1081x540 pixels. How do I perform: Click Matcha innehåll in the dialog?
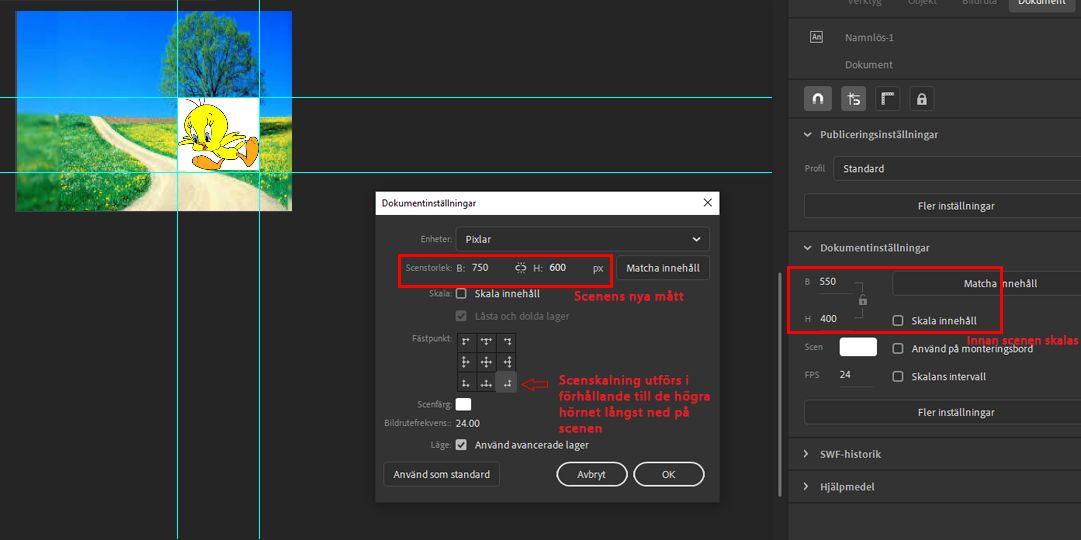(x=663, y=268)
